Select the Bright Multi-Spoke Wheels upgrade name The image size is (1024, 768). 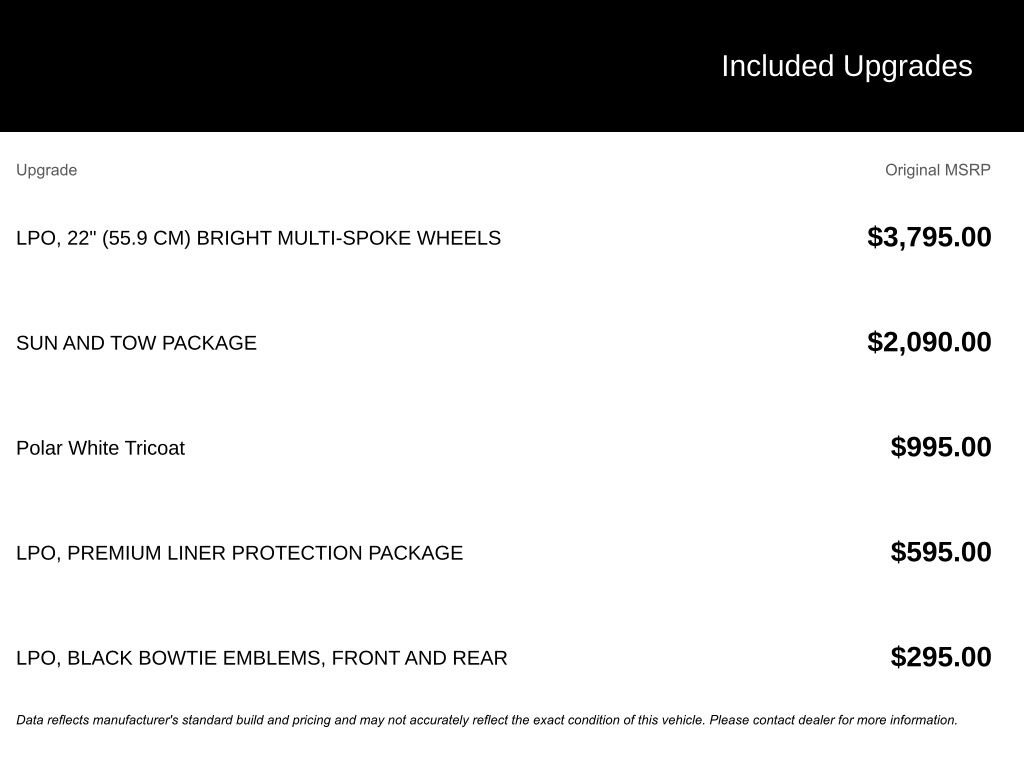pos(258,238)
